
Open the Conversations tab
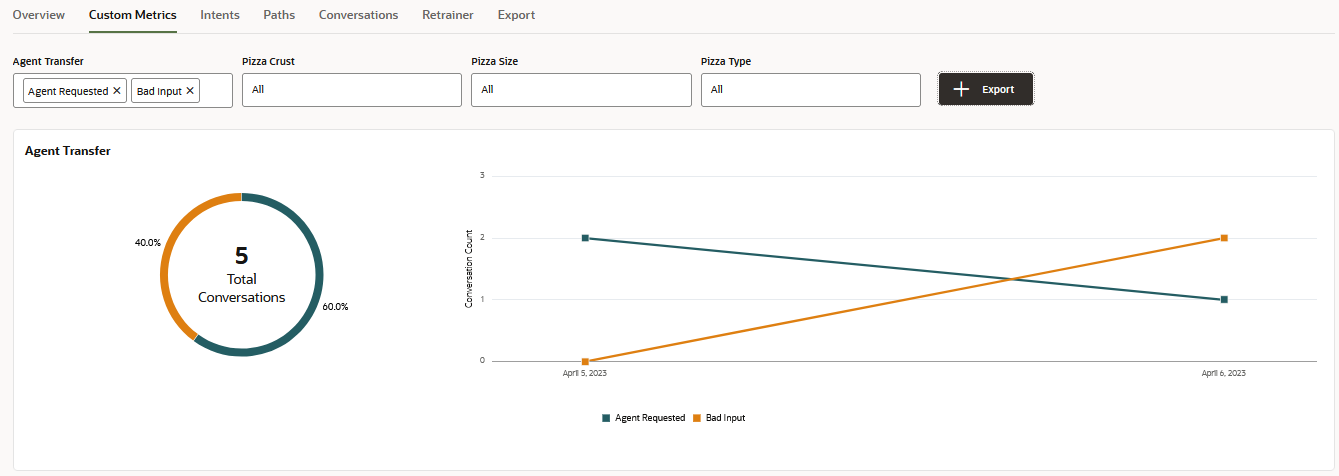(x=358, y=15)
